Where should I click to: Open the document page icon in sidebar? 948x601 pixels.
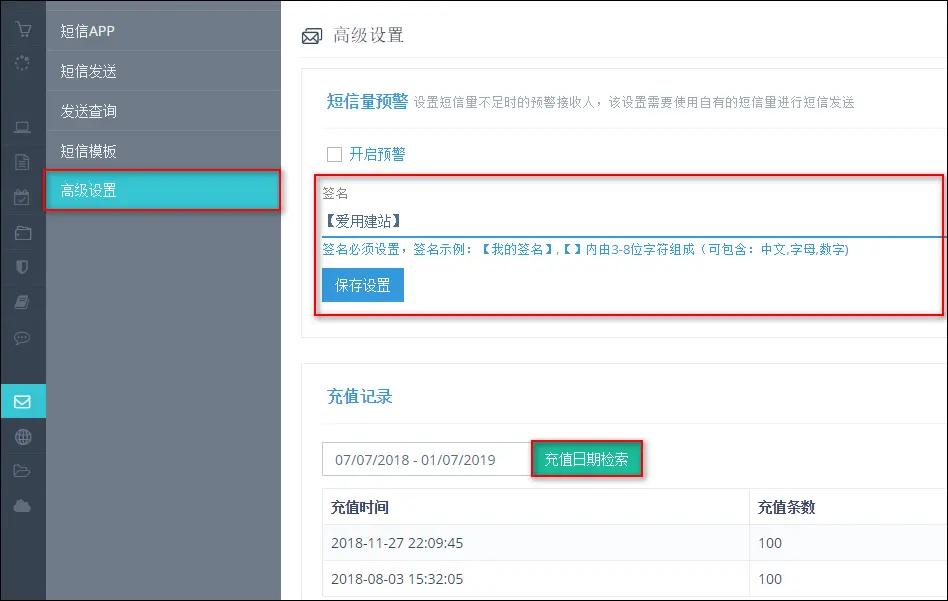pos(22,162)
